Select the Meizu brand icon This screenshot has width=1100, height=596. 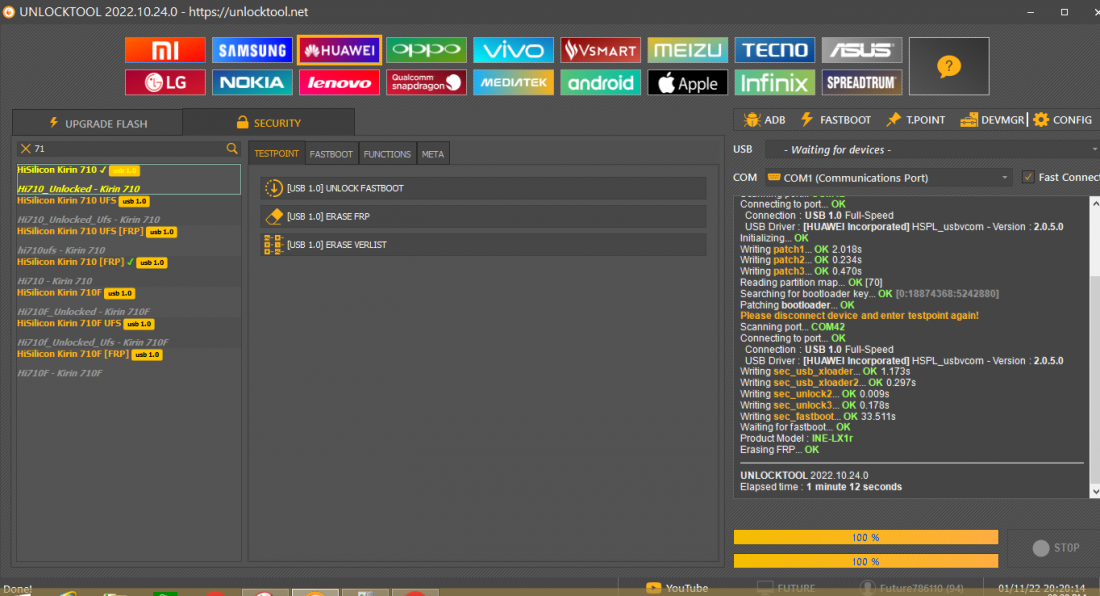(688, 50)
